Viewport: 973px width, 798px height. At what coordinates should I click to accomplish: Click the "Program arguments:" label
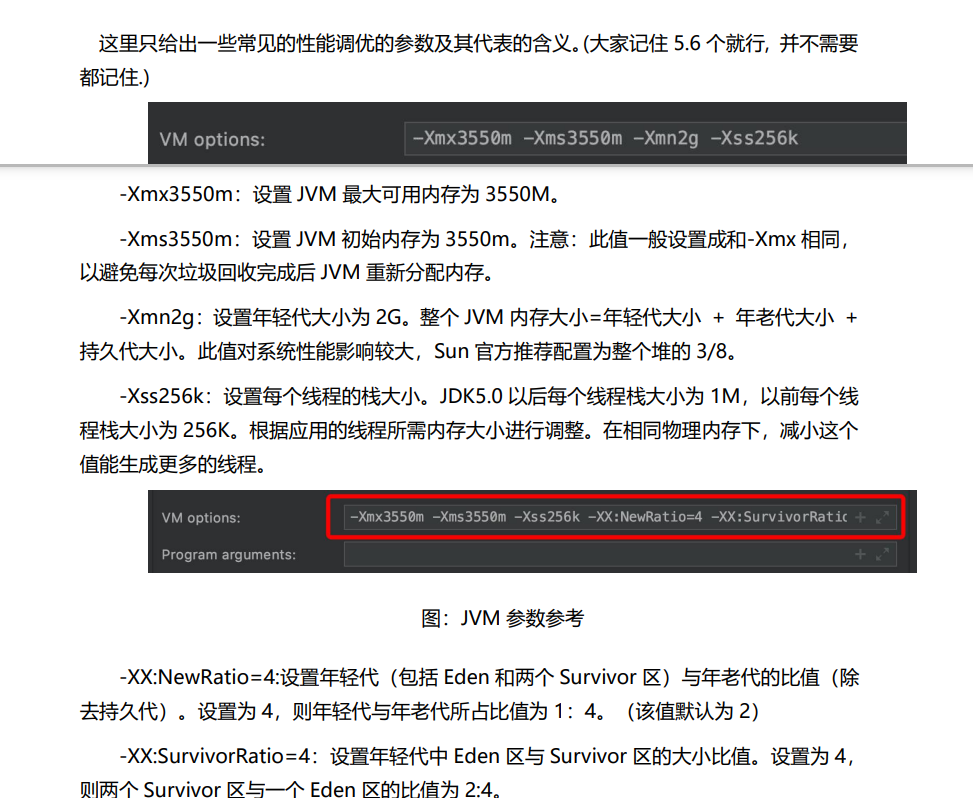228,555
